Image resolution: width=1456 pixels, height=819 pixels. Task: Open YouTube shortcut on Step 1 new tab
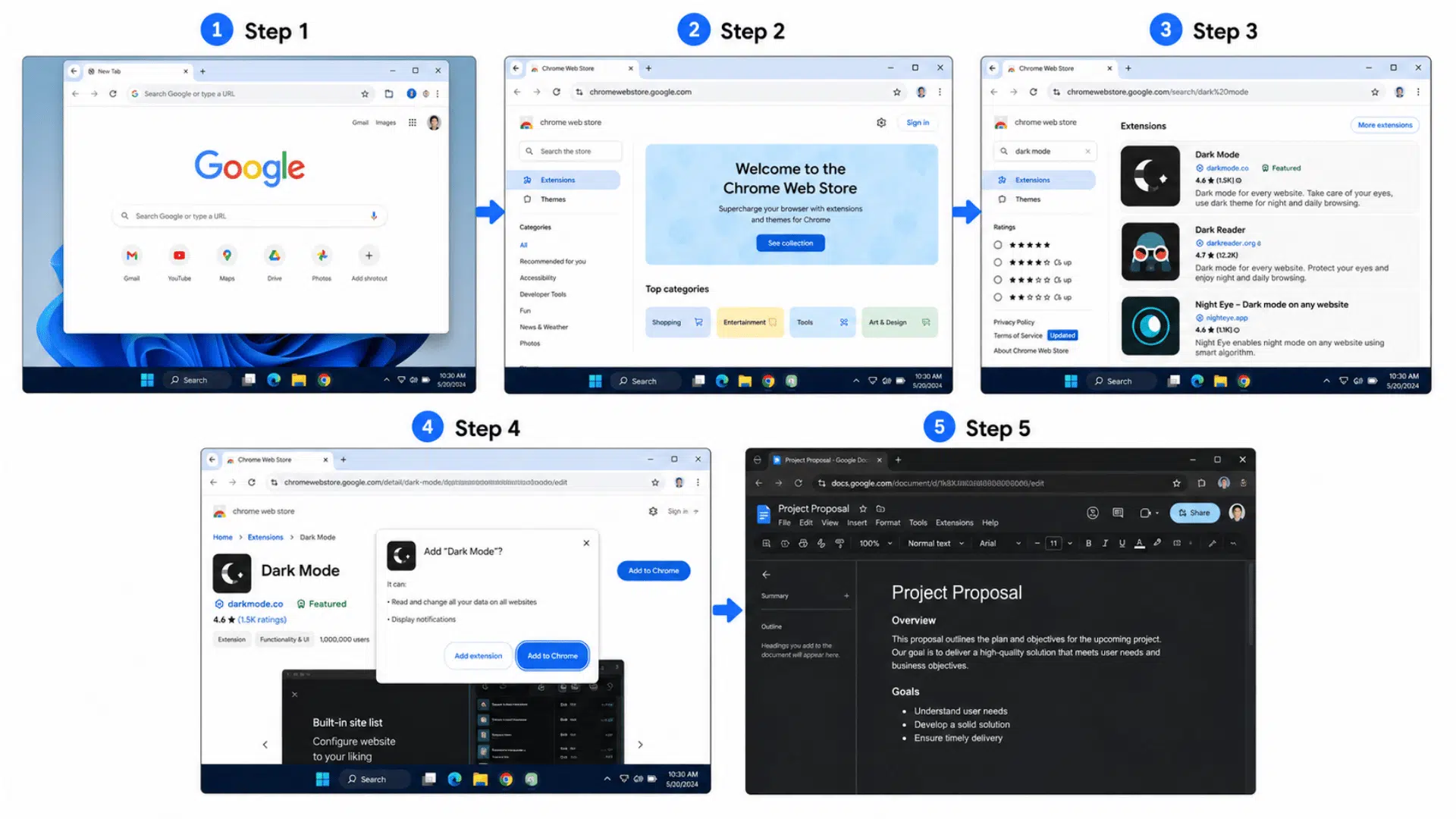(179, 256)
